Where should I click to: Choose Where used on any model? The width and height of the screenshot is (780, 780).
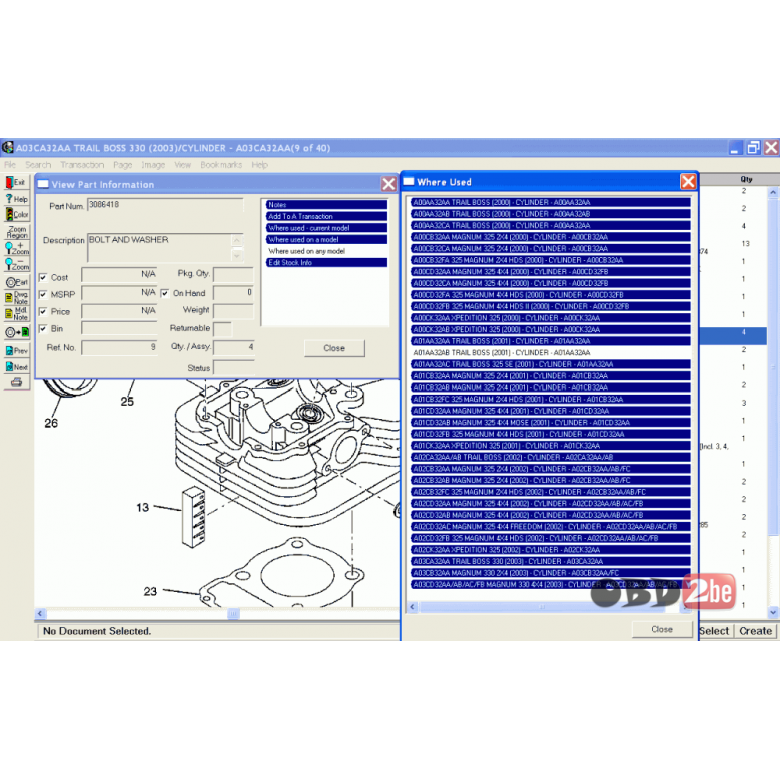[326, 251]
